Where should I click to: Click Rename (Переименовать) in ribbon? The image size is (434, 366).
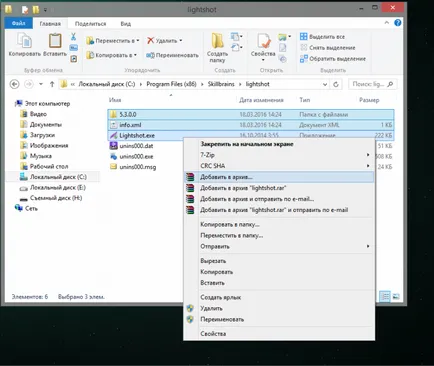click(172, 55)
